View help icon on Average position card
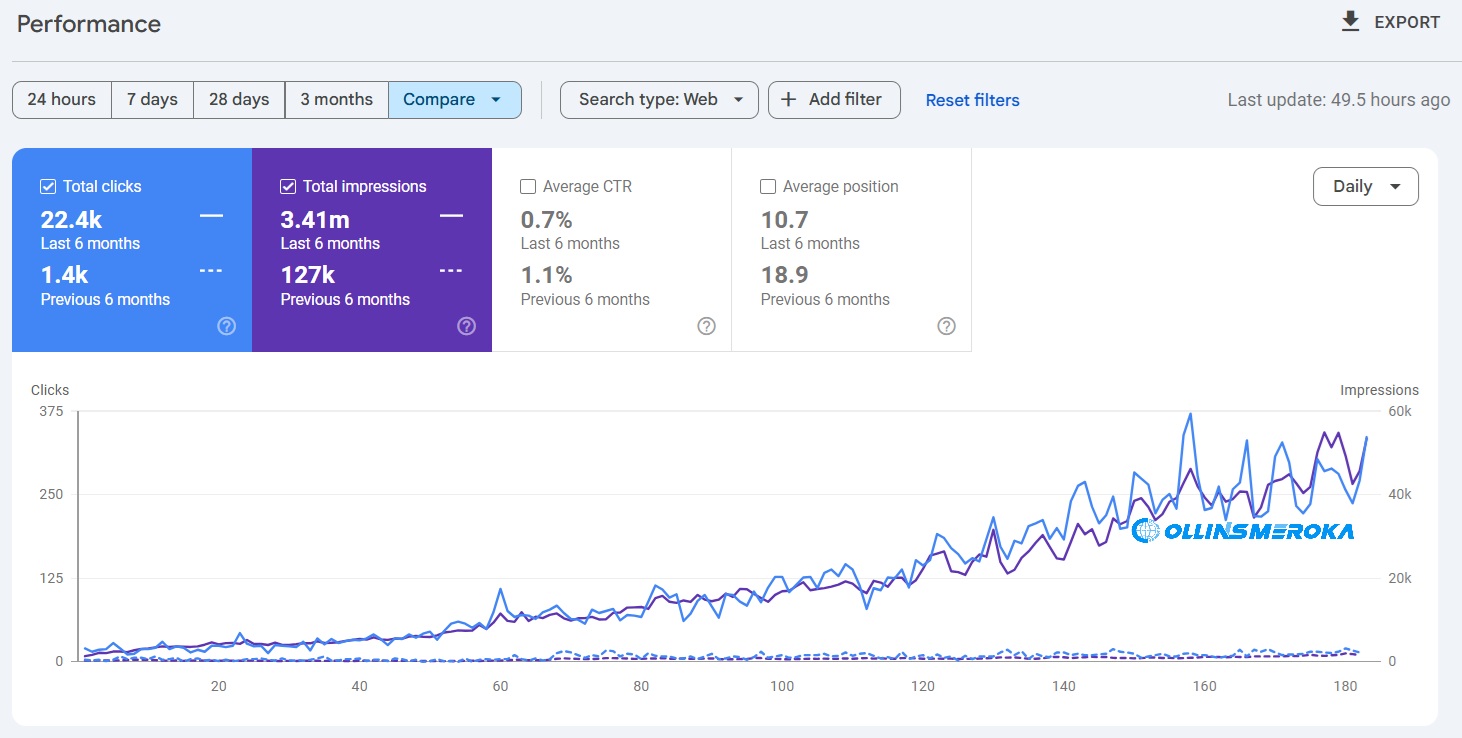Image resolution: width=1462 pixels, height=738 pixels. (x=946, y=325)
